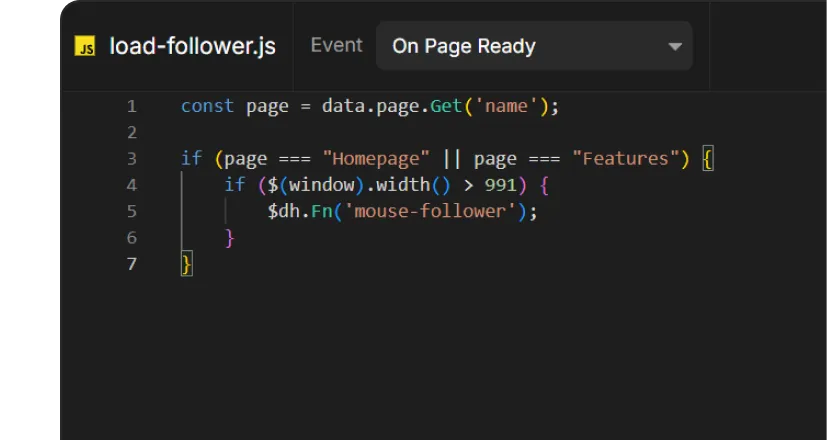Click line number 5 in the gutter
The height and width of the screenshot is (440, 827).
[132, 212]
